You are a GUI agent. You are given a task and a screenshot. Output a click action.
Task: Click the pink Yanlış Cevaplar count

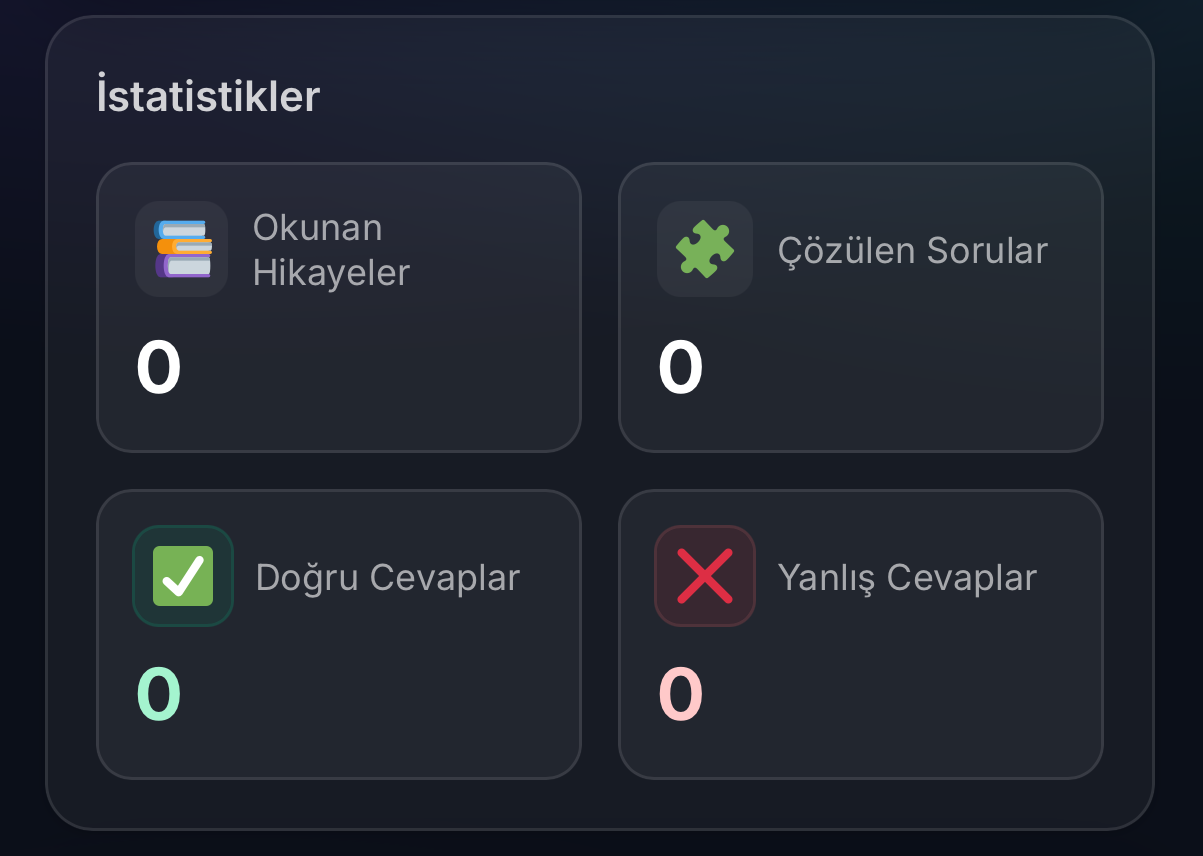pos(680,695)
